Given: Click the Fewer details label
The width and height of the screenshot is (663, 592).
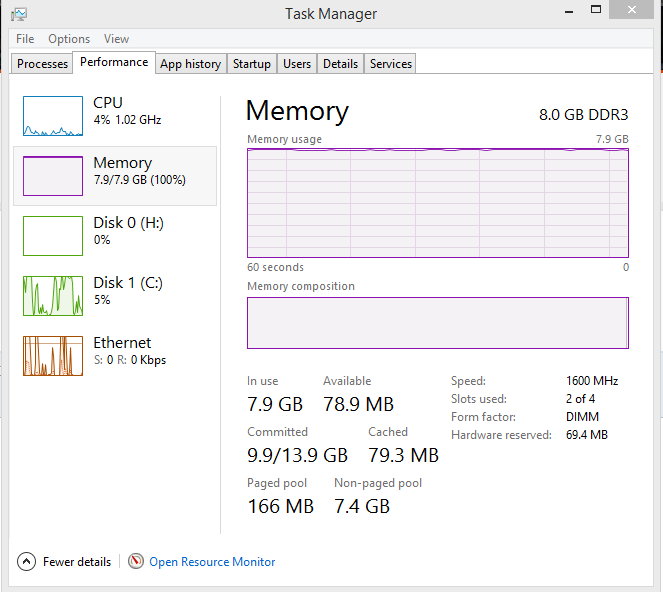Looking at the screenshot, I should [77, 562].
